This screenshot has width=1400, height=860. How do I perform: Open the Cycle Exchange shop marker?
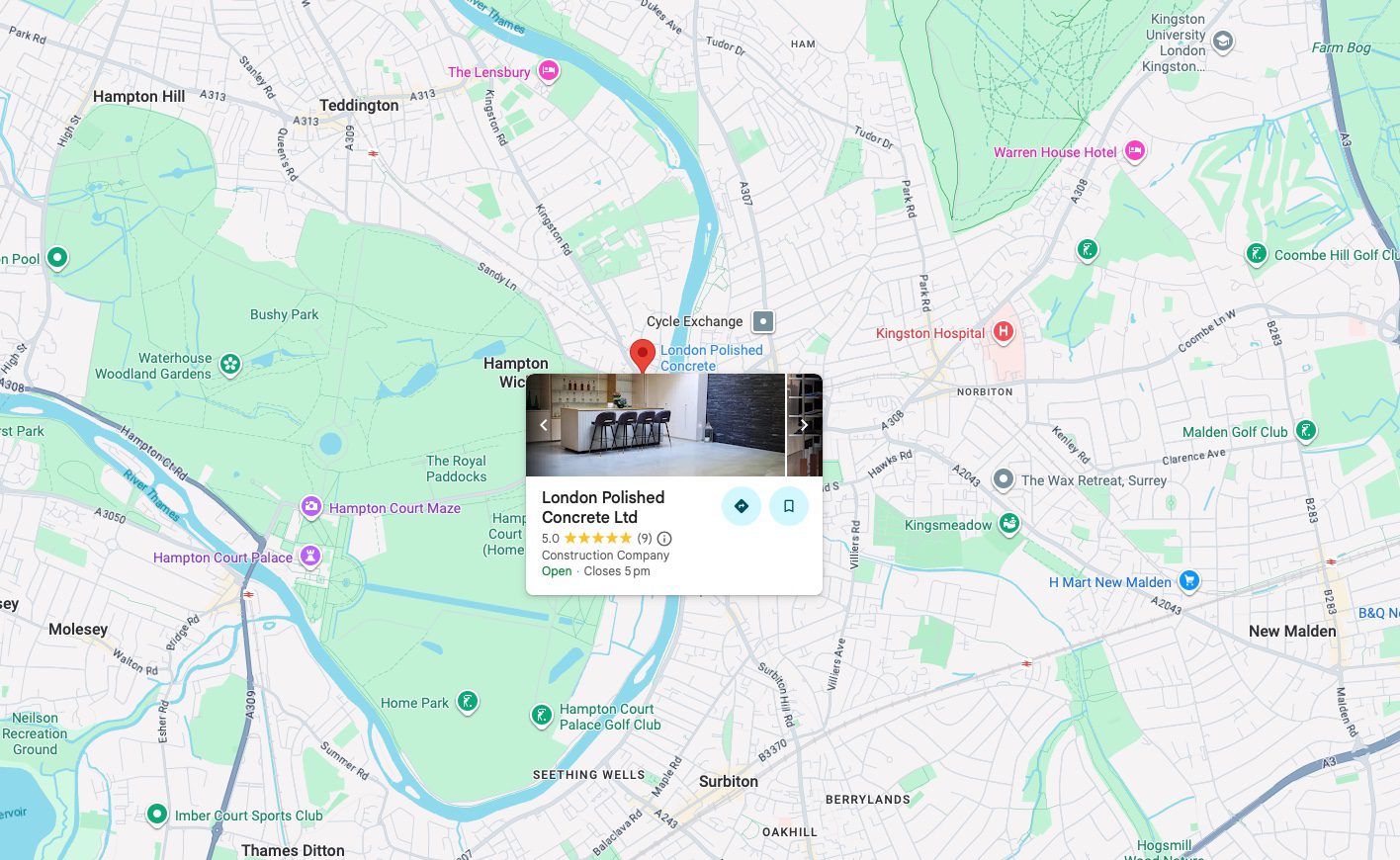tap(762, 321)
